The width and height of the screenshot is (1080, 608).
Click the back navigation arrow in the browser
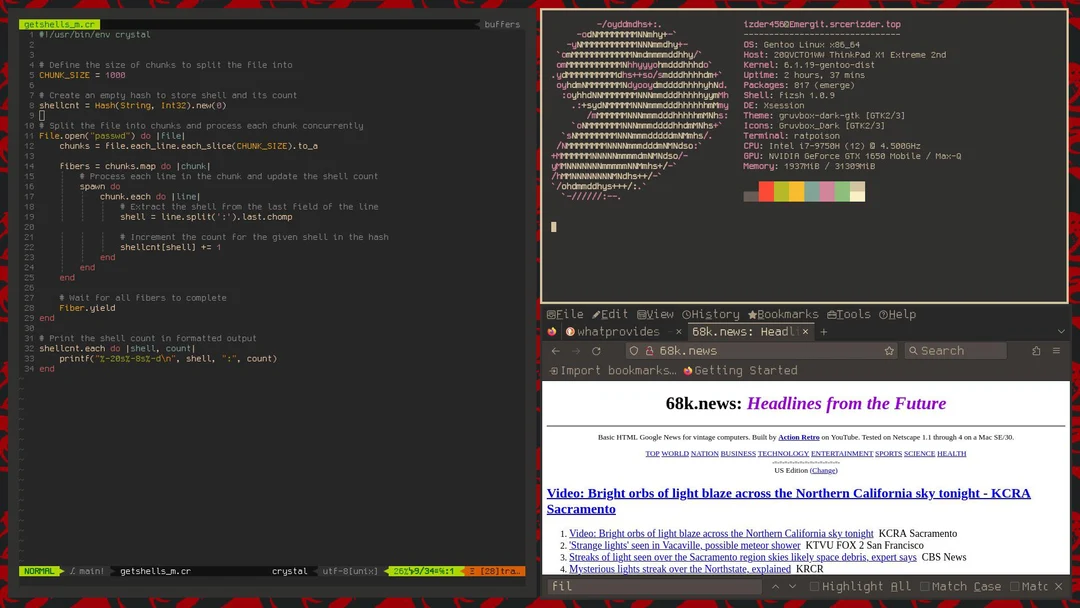[556, 350]
